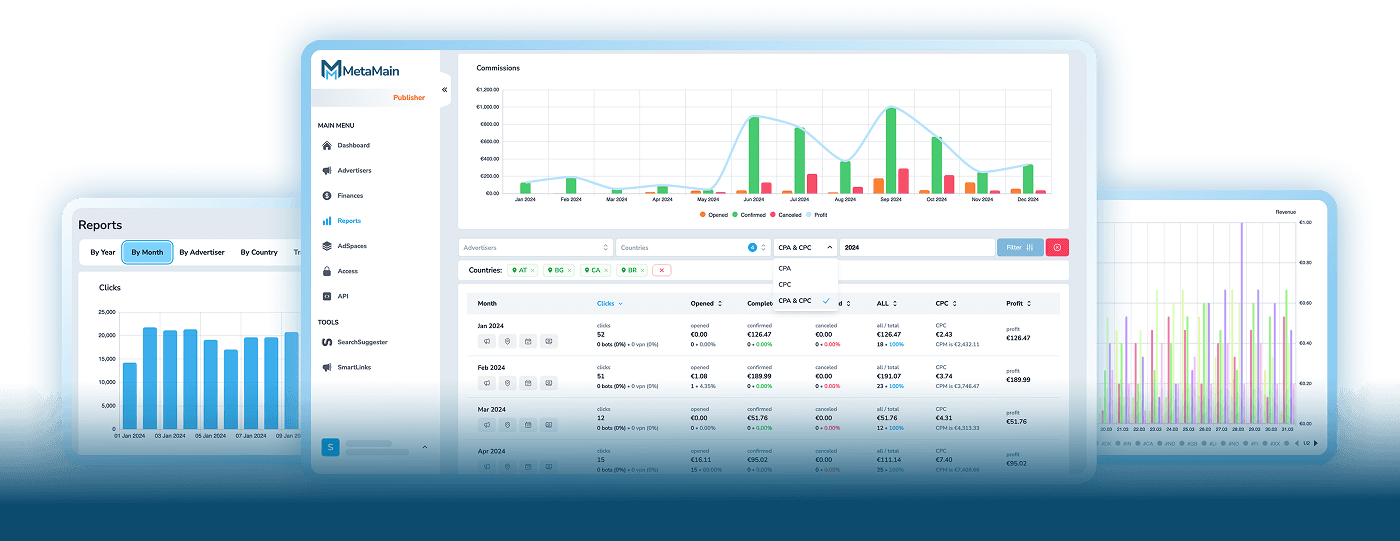Click the Access lock icon

327,271
